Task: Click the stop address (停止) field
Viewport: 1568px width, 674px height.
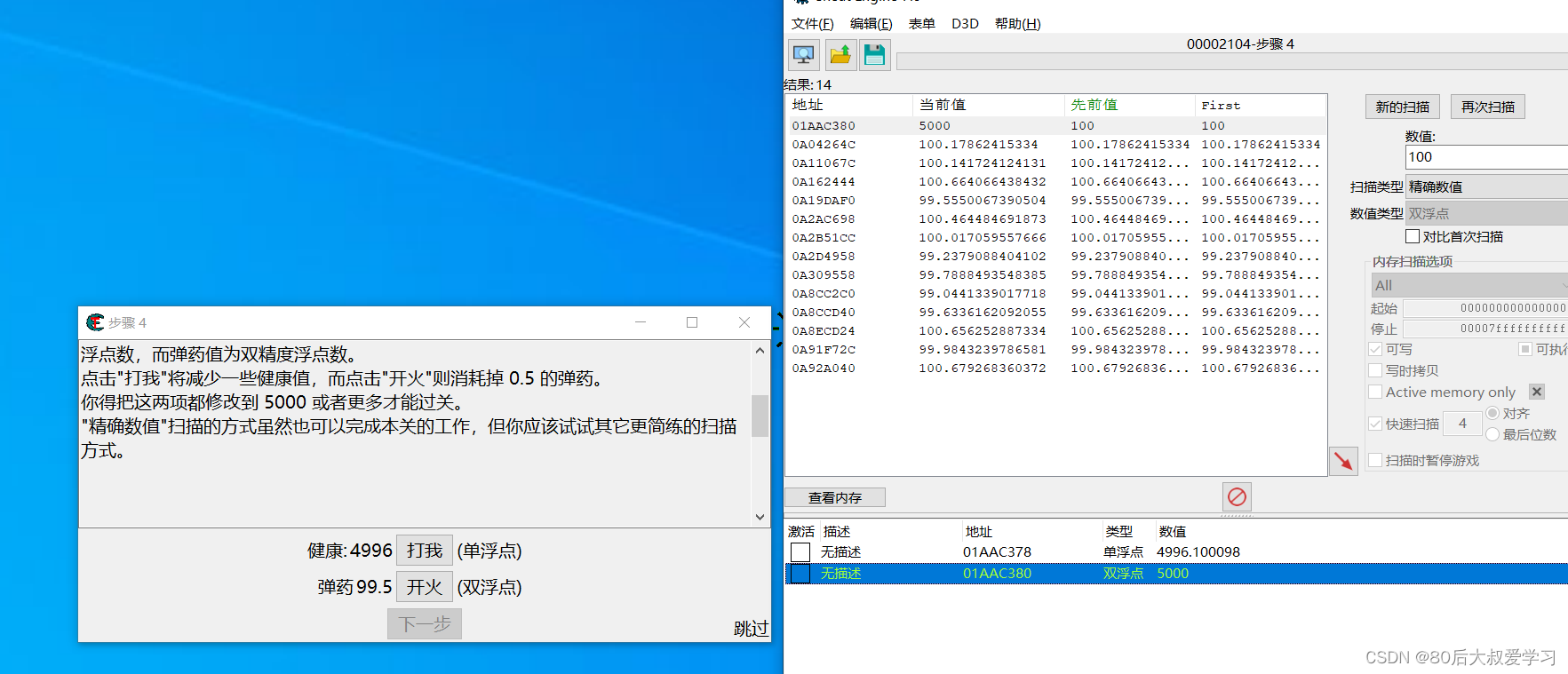Action: 1485,329
